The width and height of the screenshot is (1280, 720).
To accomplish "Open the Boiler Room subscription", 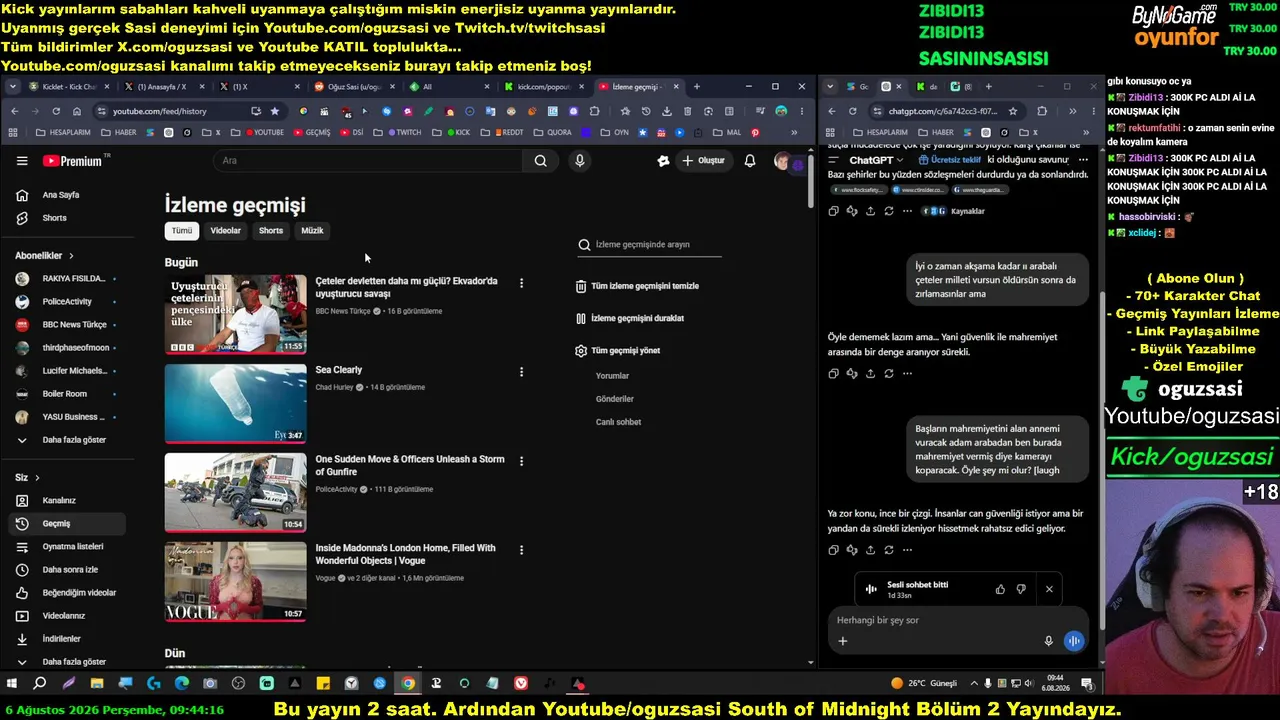I will tap(66, 394).
